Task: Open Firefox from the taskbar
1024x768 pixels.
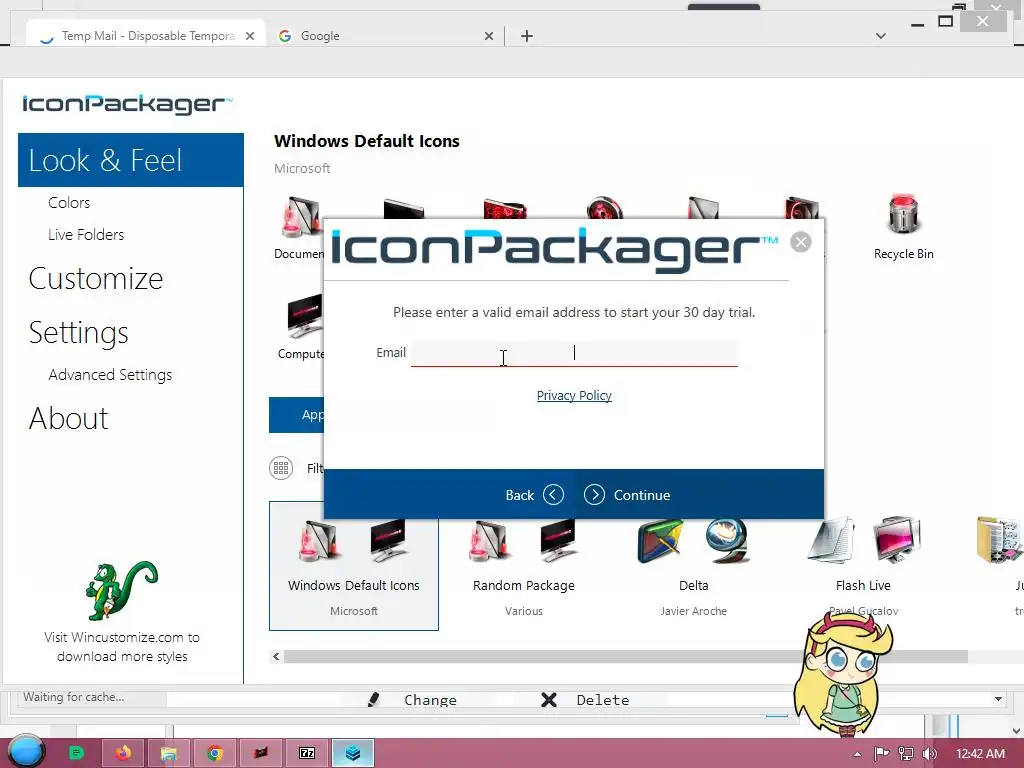Action: point(123,753)
